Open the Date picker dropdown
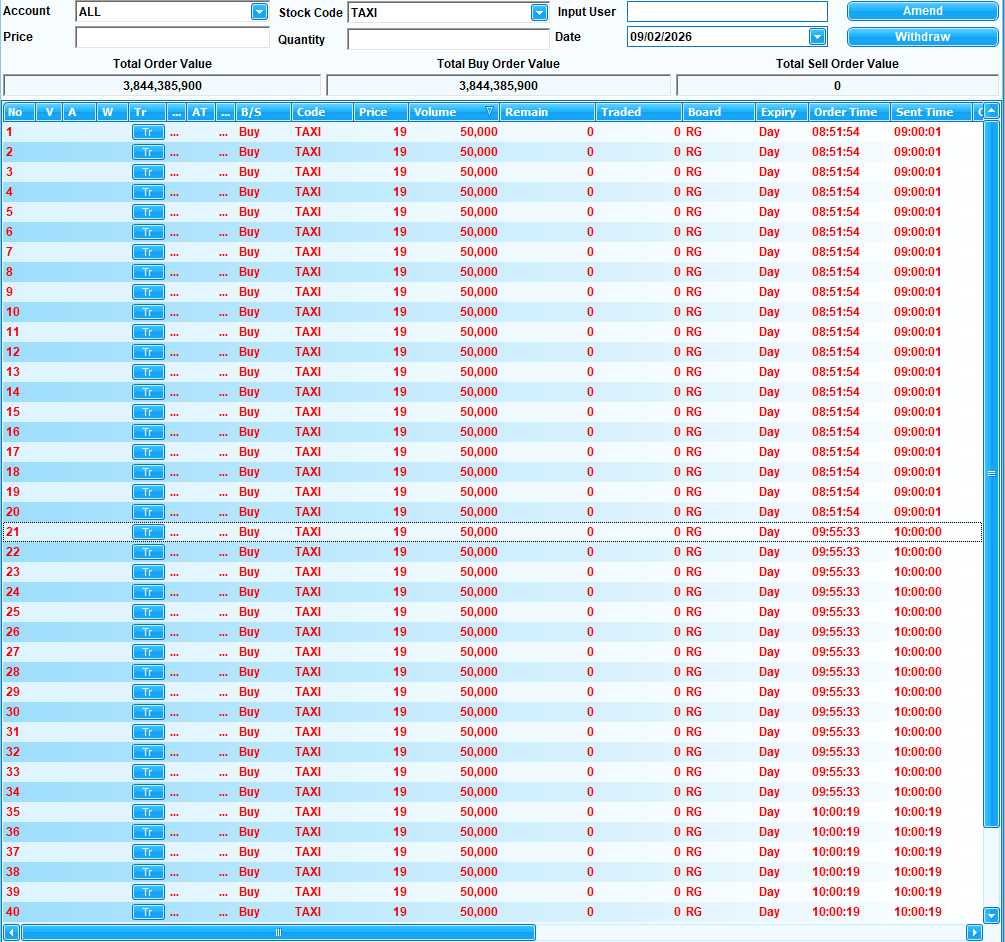Screen dimensions: 1005x942 pos(817,37)
